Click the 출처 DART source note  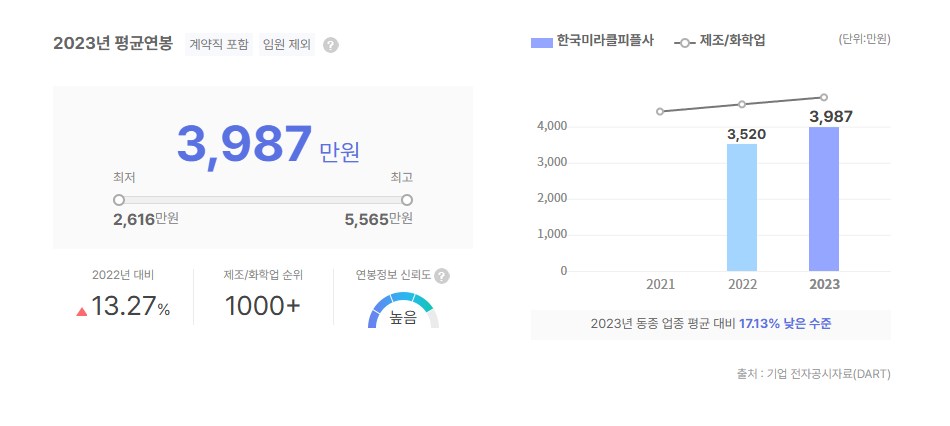coord(814,374)
